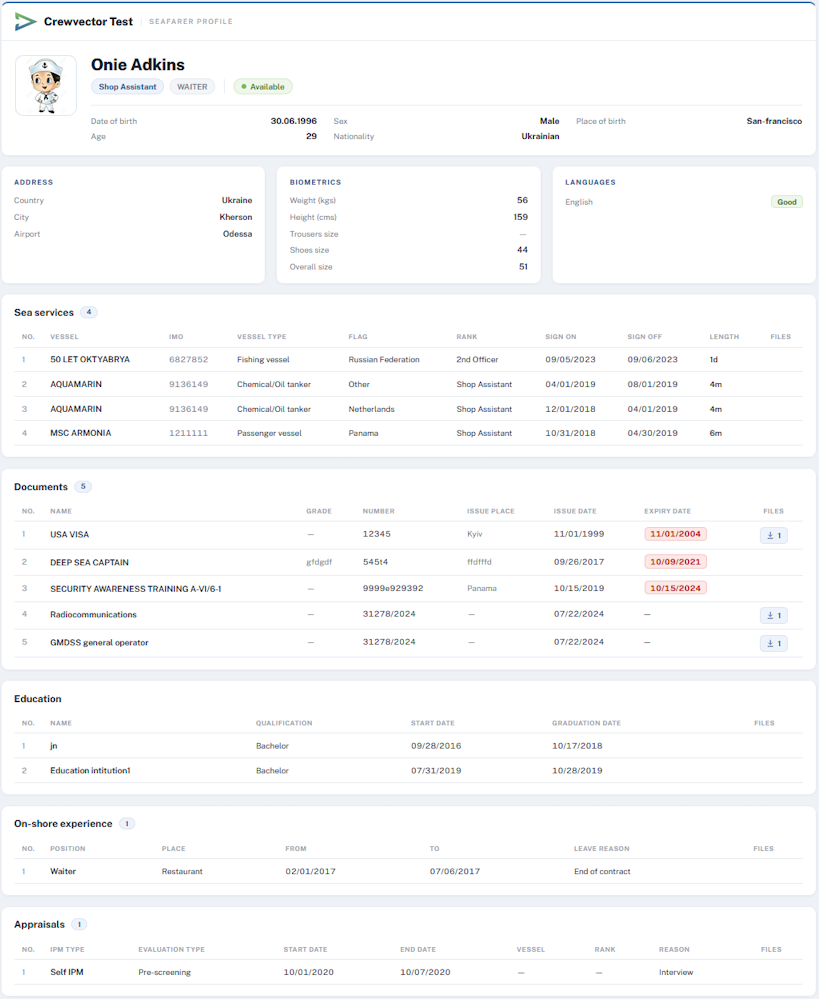The width and height of the screenshot is (819, 999).
Task: Select the Shop Assistant rank tag
Action: click(127, 87)
